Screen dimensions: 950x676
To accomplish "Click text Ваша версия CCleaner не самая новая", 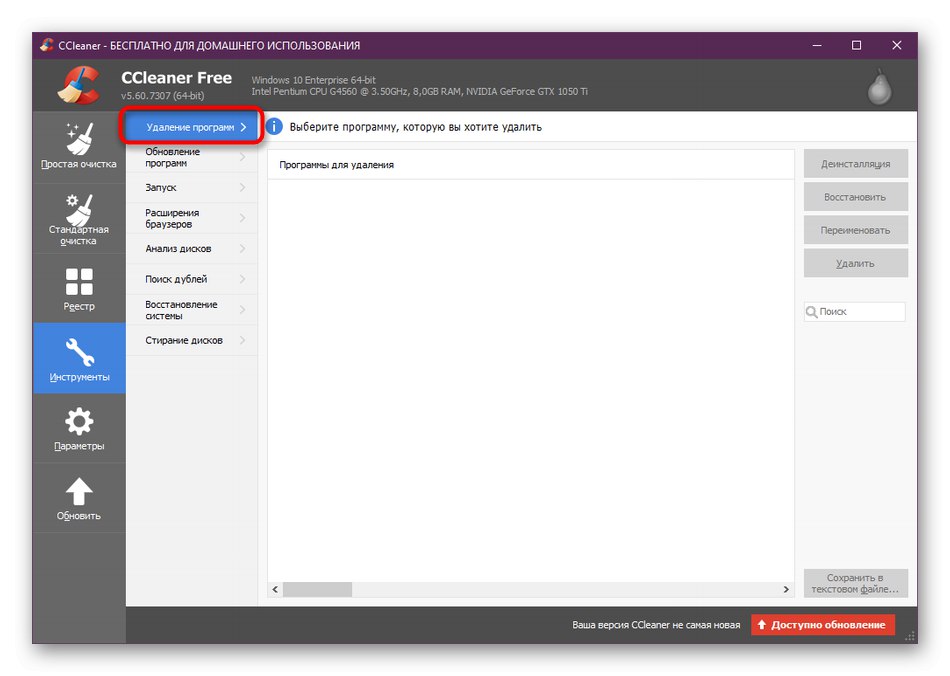I will [x=656, y=625].
